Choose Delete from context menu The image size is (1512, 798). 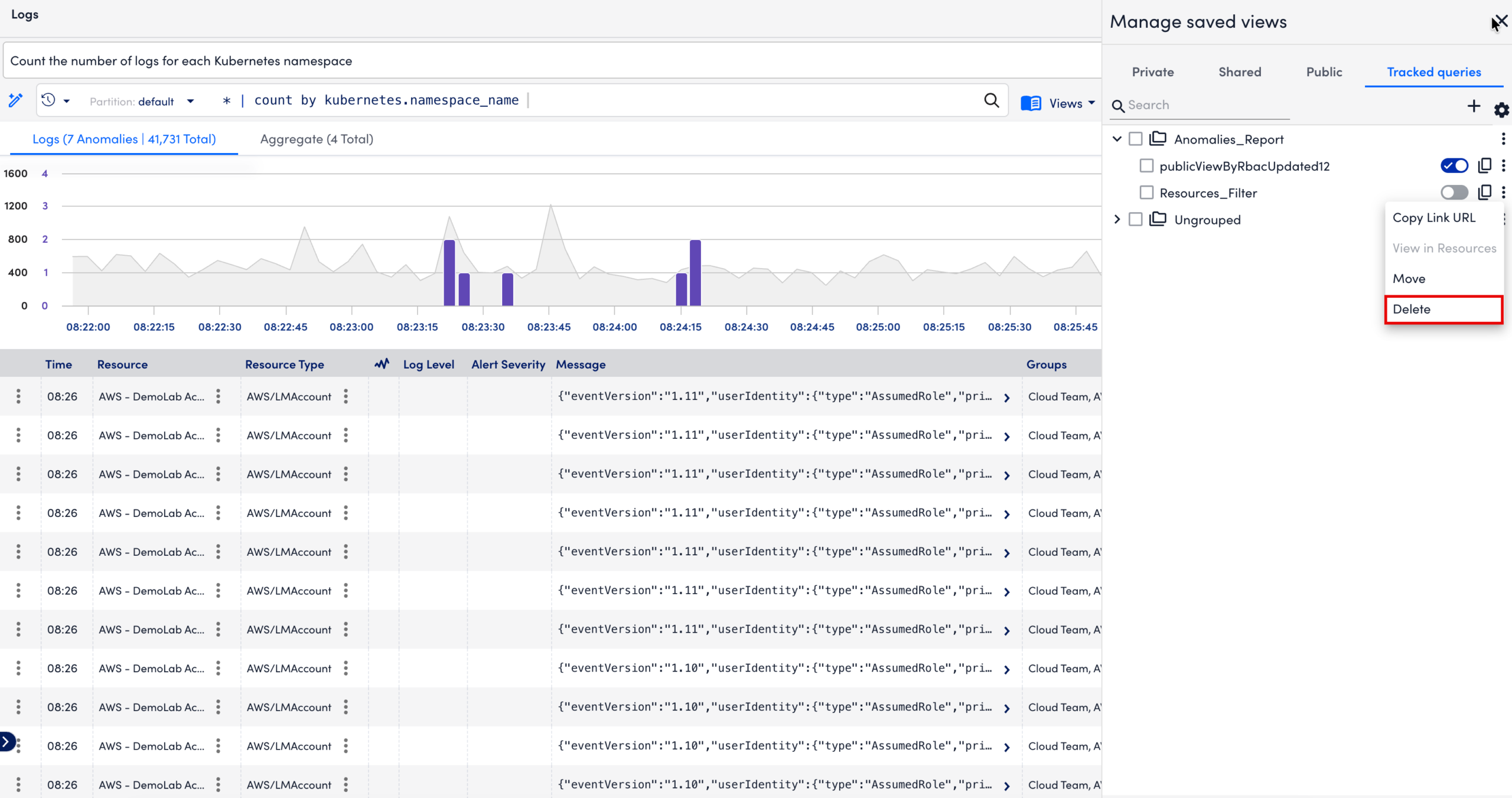pos(1443,309)
